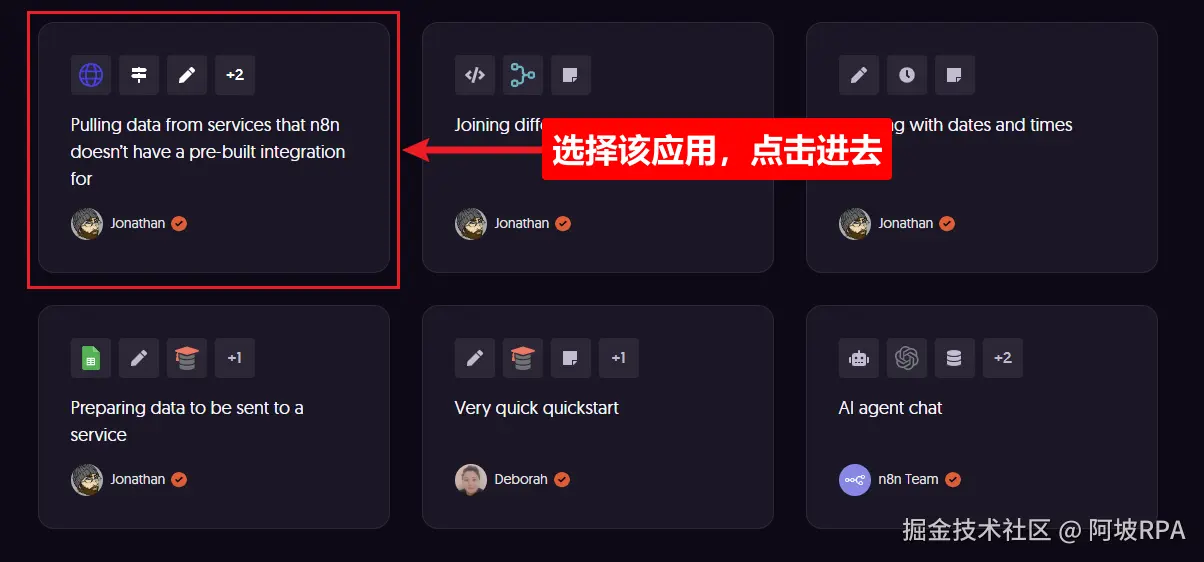
Task: Click the signpost switch icon in first card
Action: (x=139, y=75)
